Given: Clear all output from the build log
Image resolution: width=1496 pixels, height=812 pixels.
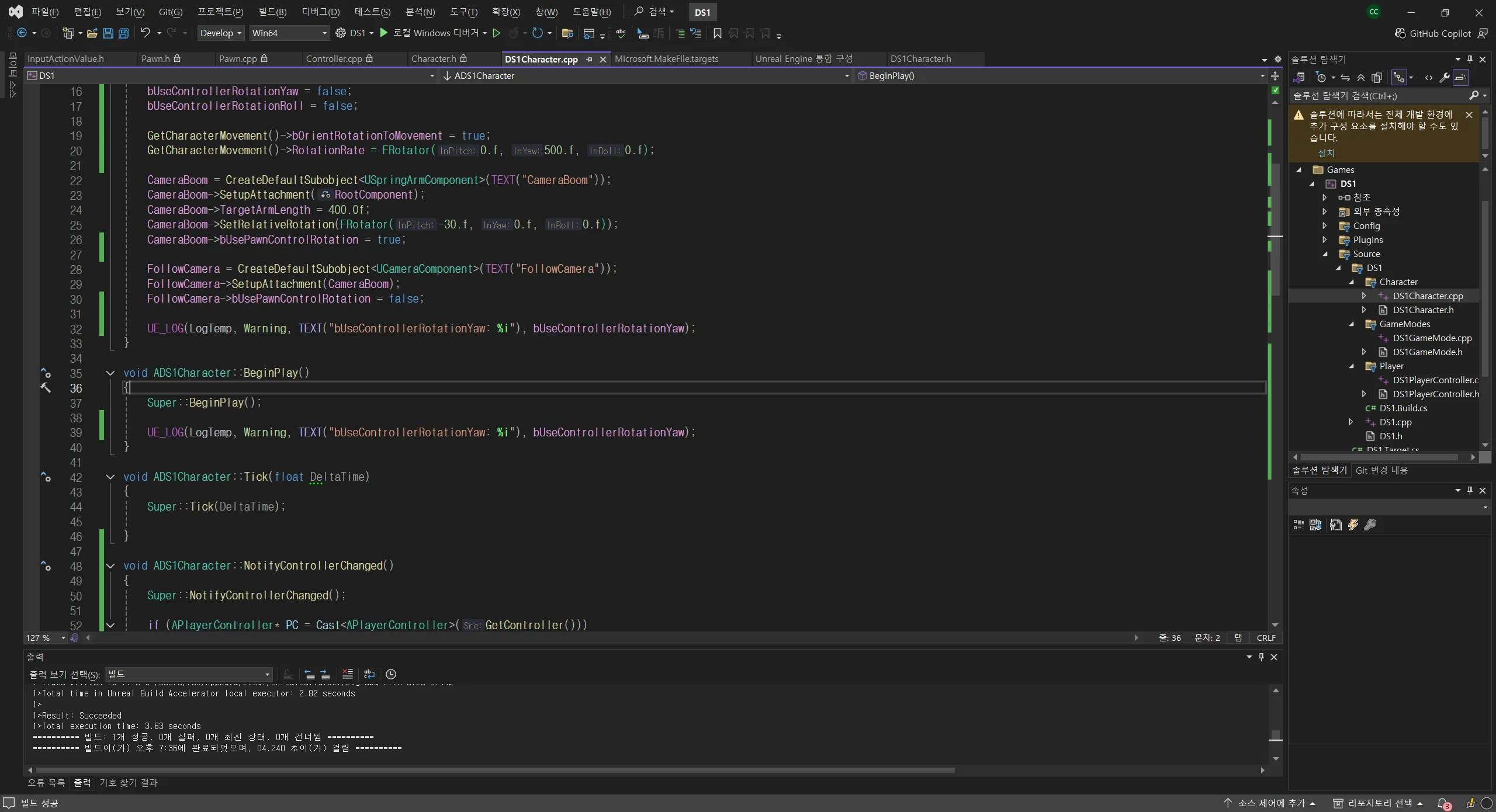Looking at the screenshot, I should pos(348,675).
